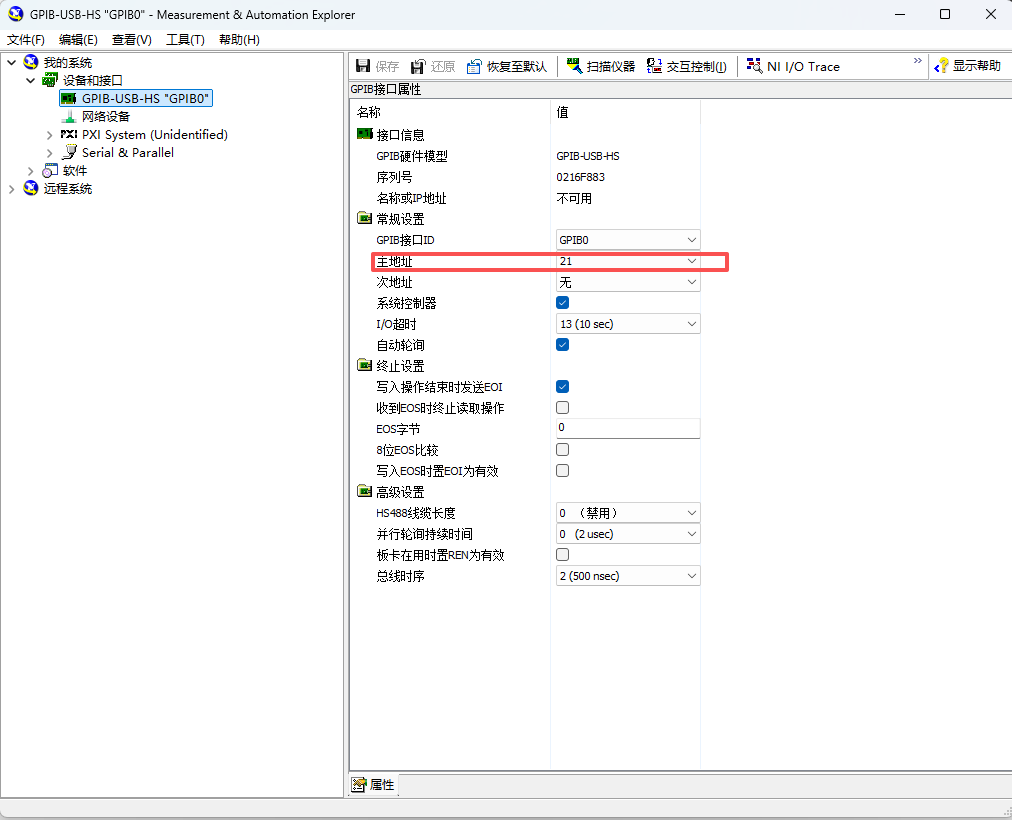The height and width of the screenshot is (820, 1012).
Task: Expand the 远程系统 tree node
Action: 12,189
